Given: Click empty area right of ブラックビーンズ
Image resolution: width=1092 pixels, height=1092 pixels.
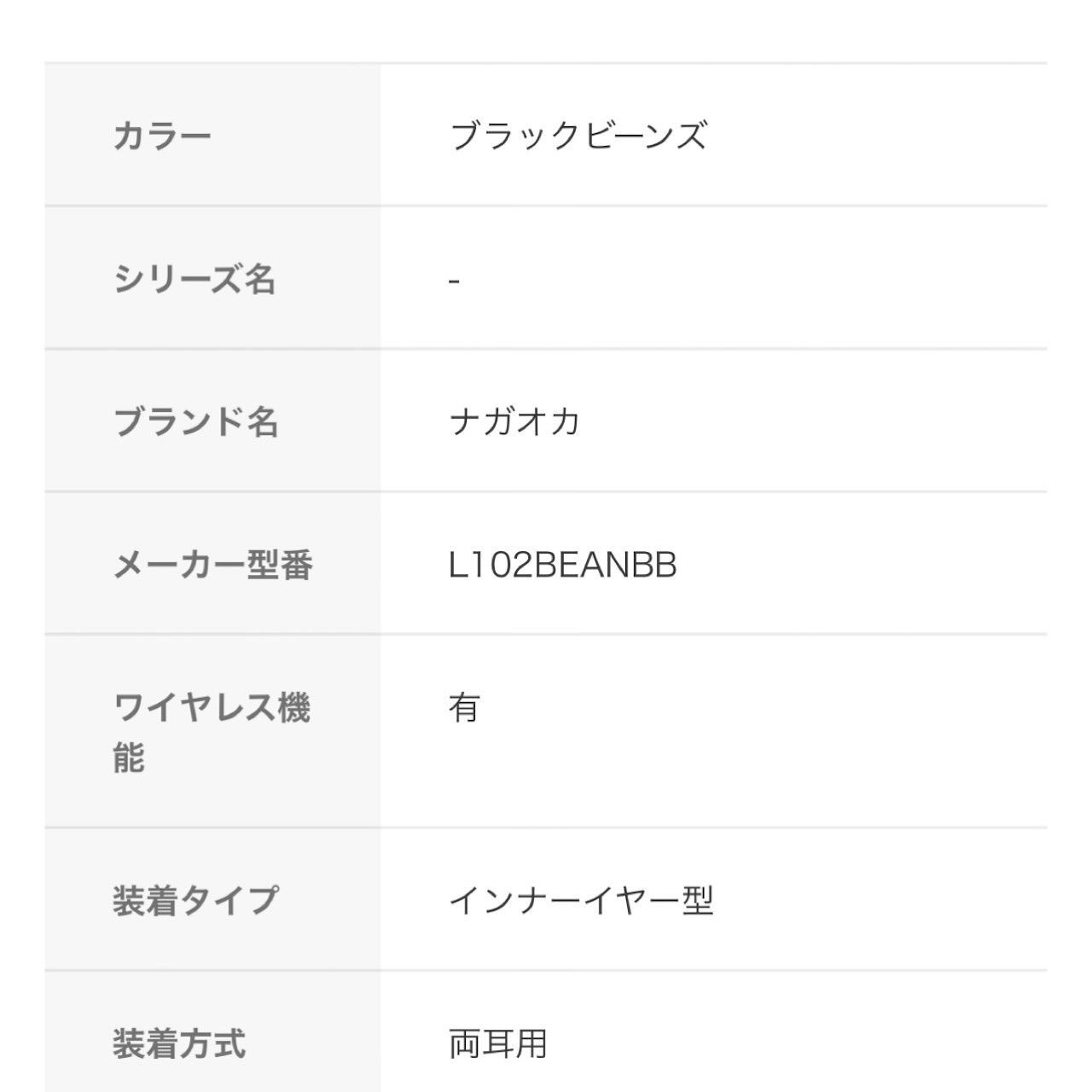Looking at the screenshot, I should (x=879, y=136).
